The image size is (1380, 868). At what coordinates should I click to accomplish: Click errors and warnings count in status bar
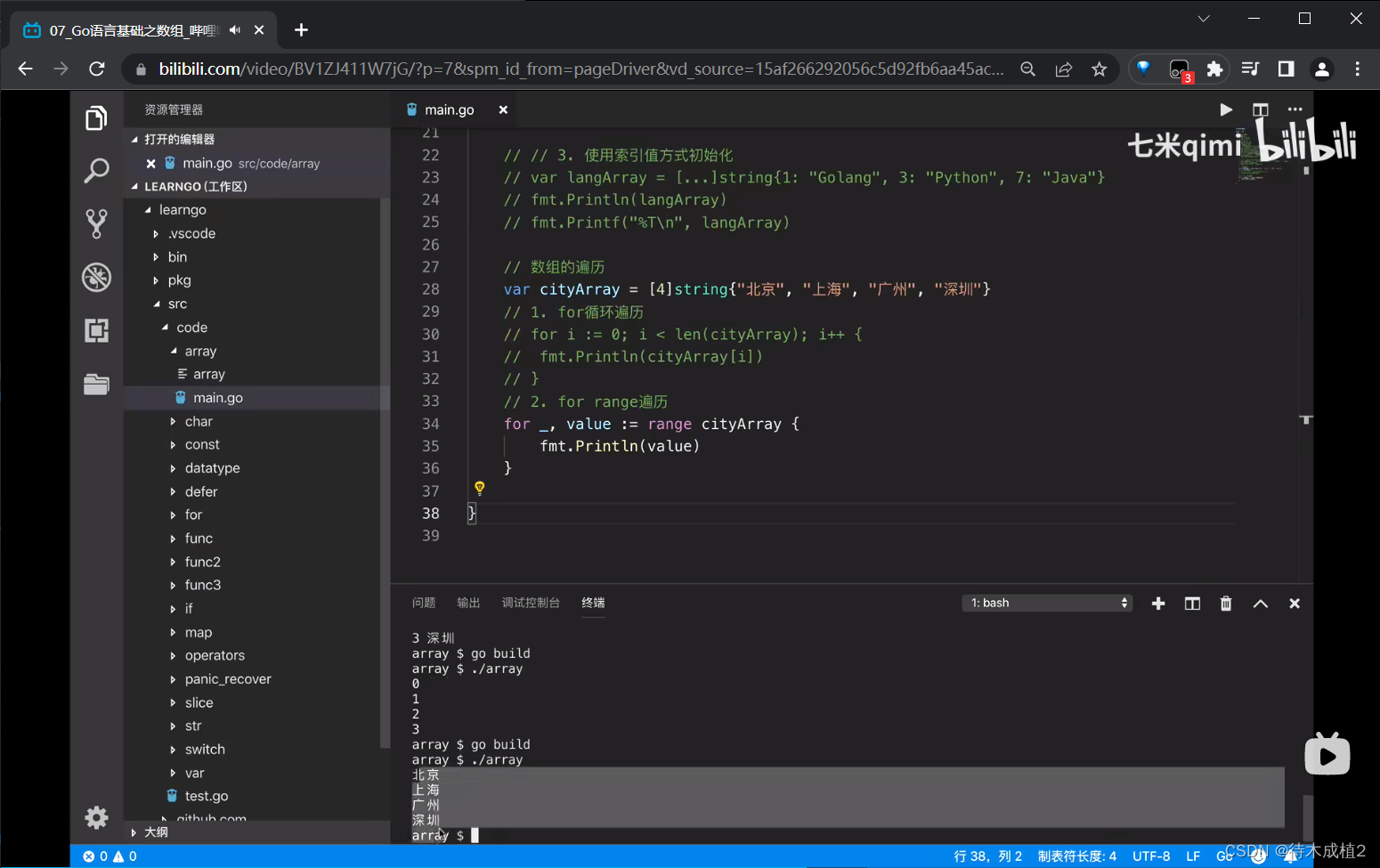(x=110, y=856)
